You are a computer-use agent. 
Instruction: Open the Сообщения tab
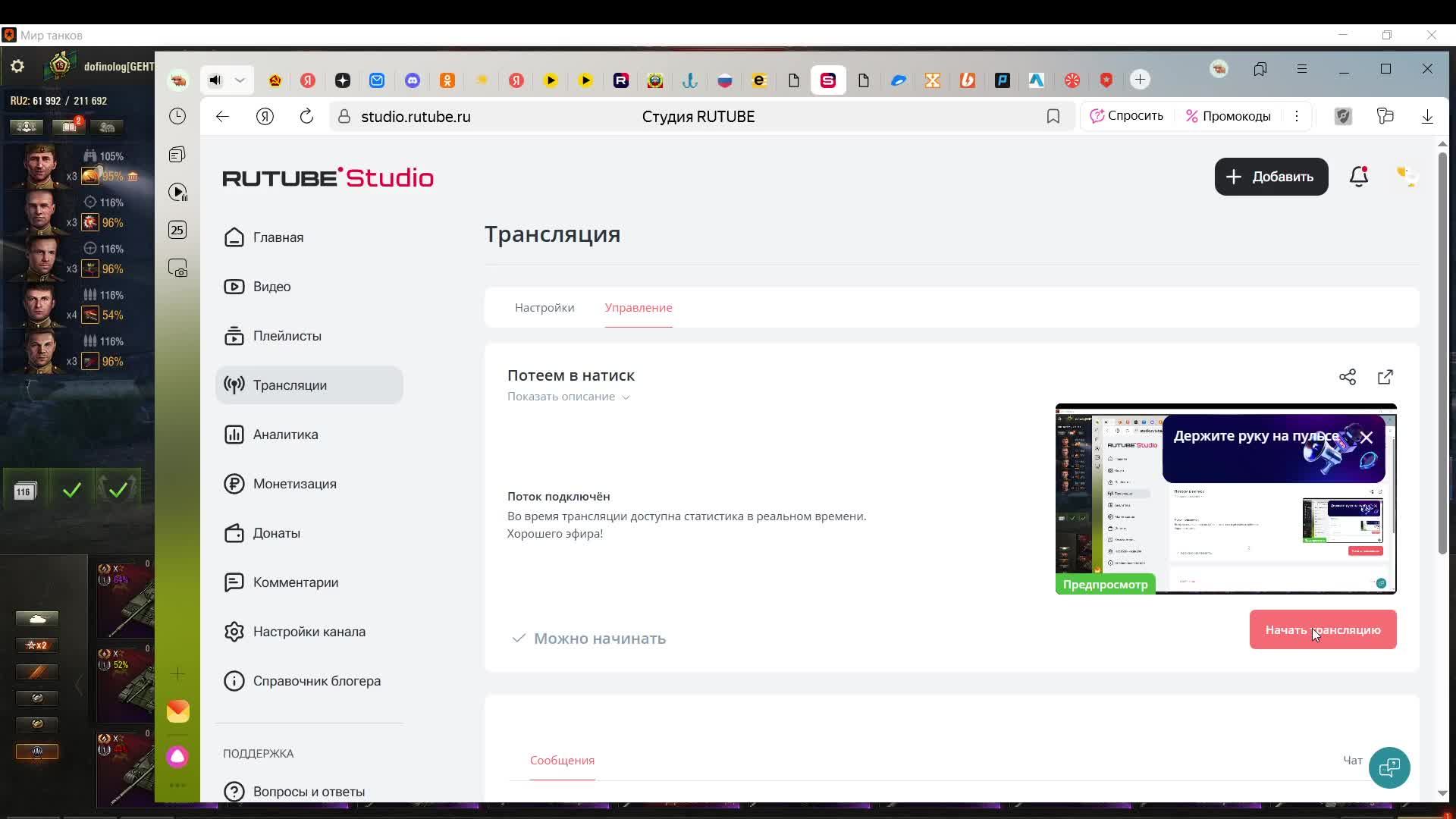[562, 760]
